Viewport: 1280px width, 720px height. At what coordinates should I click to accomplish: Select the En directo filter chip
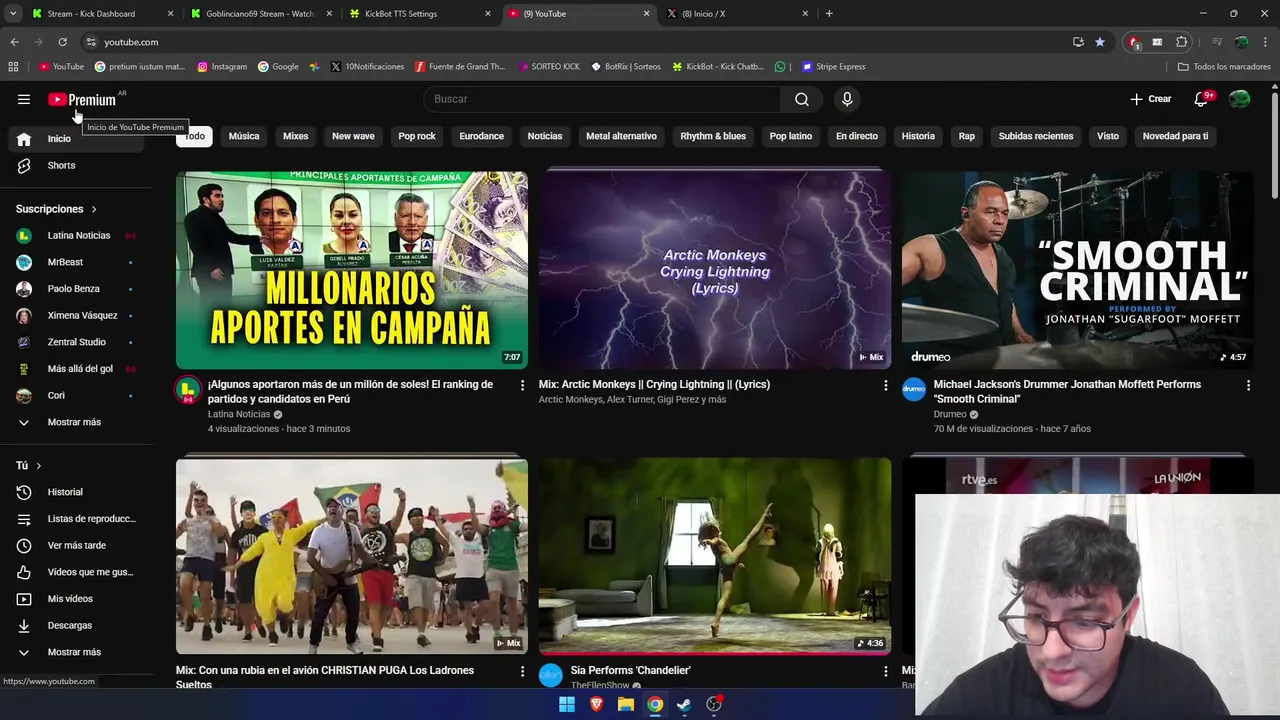point(857,136)
